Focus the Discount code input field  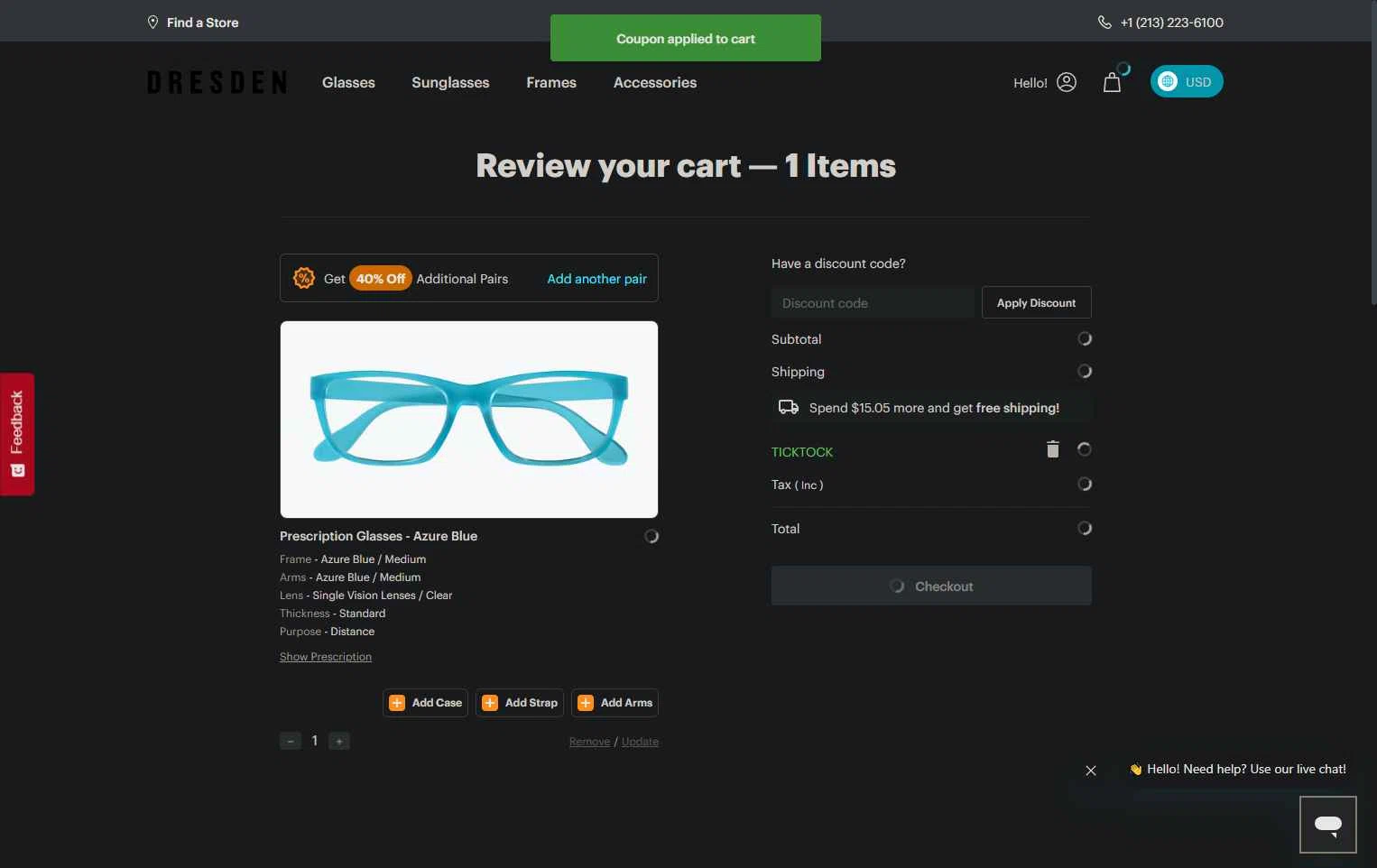coord(873,303)
